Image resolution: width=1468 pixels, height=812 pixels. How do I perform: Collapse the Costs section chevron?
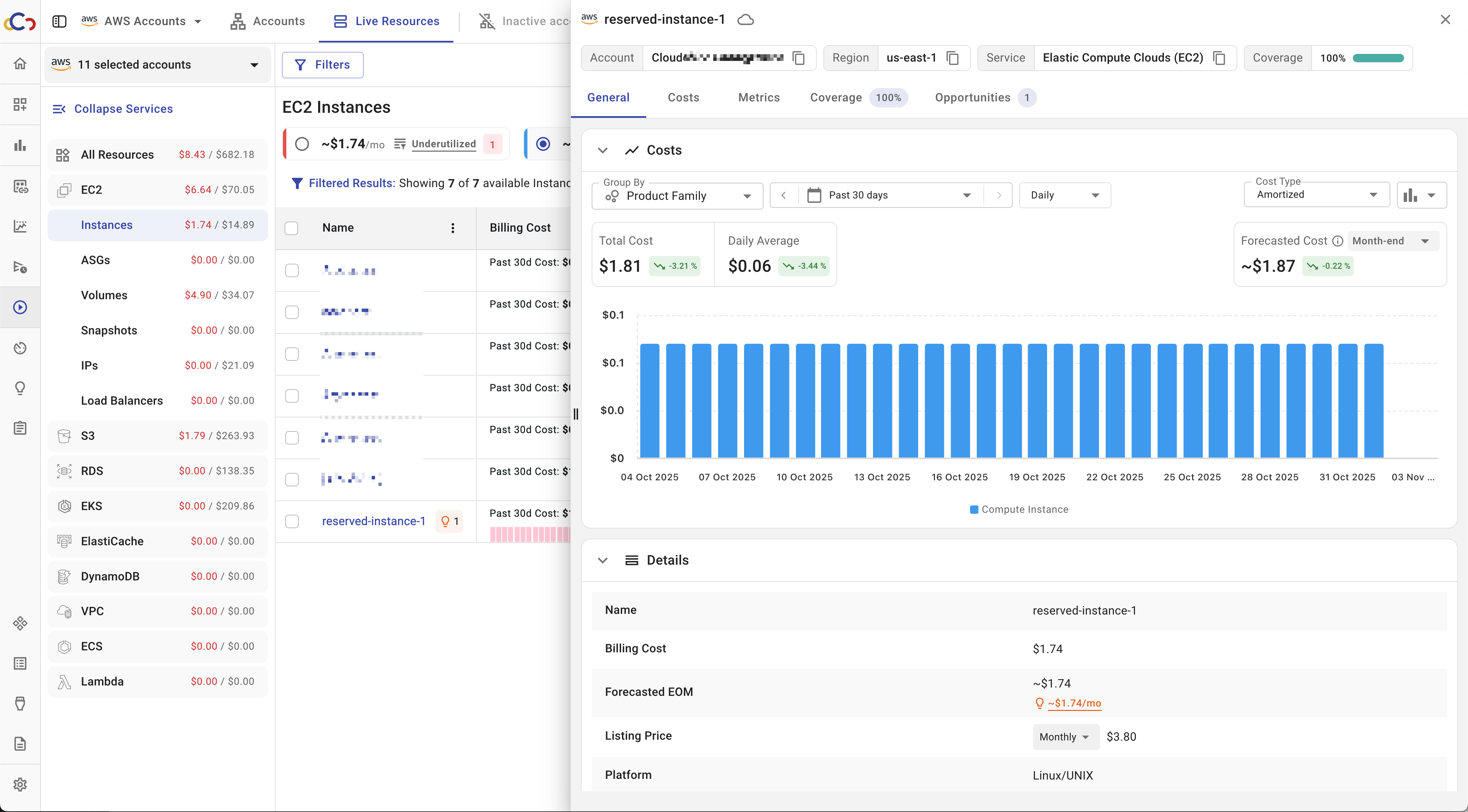click(602, 150)
